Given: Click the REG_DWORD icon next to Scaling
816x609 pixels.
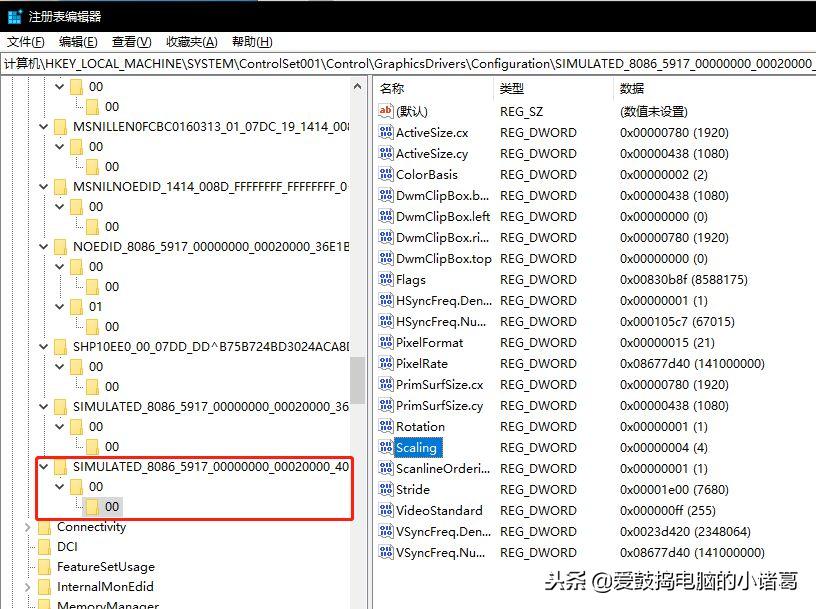Looking at the screenshot, I should click(x=385, y=447).
